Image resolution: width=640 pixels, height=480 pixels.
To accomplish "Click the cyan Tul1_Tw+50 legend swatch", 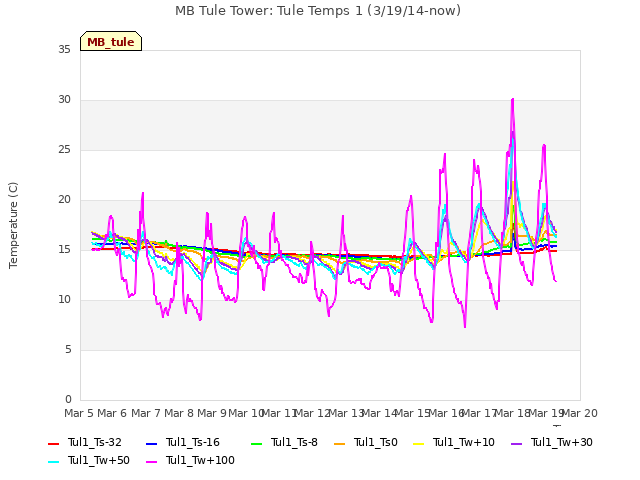I will (x=53, y=461).
